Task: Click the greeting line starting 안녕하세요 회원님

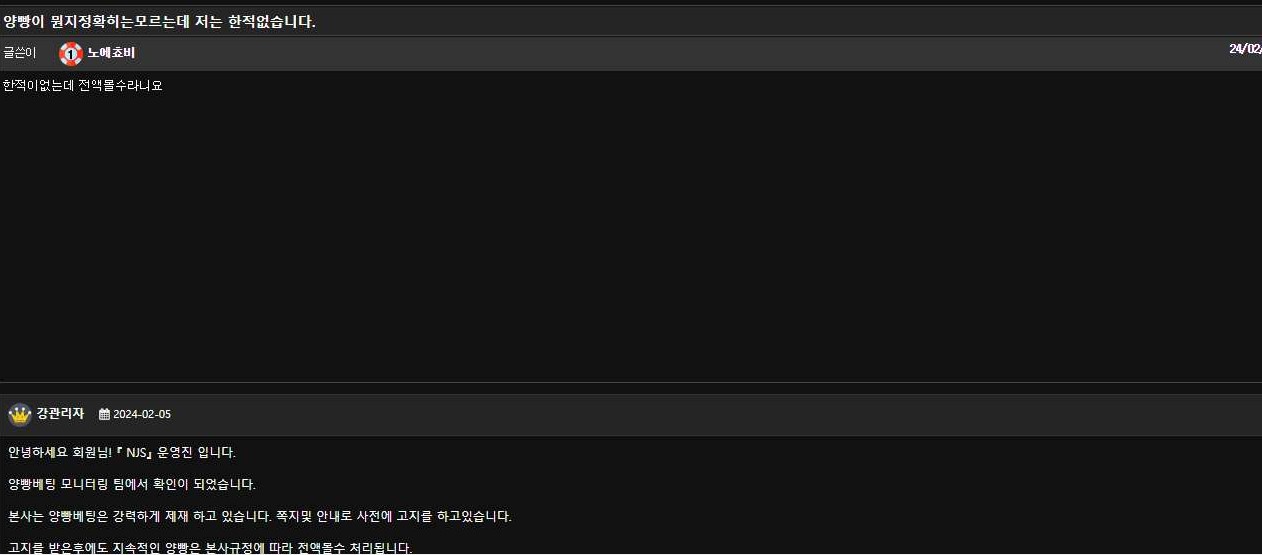Action: (122, 452)
